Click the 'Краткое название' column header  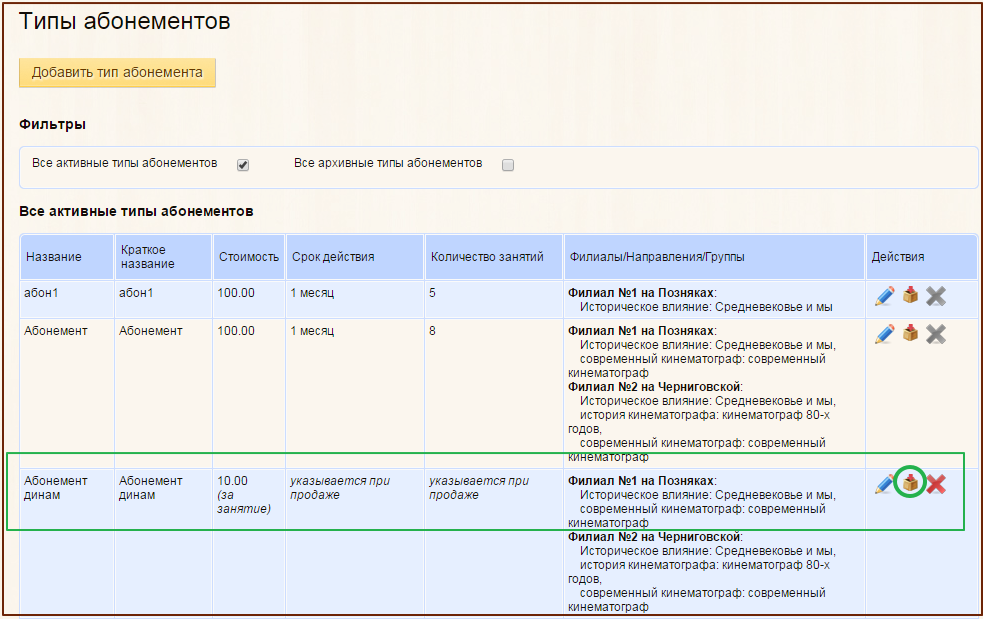147,257
